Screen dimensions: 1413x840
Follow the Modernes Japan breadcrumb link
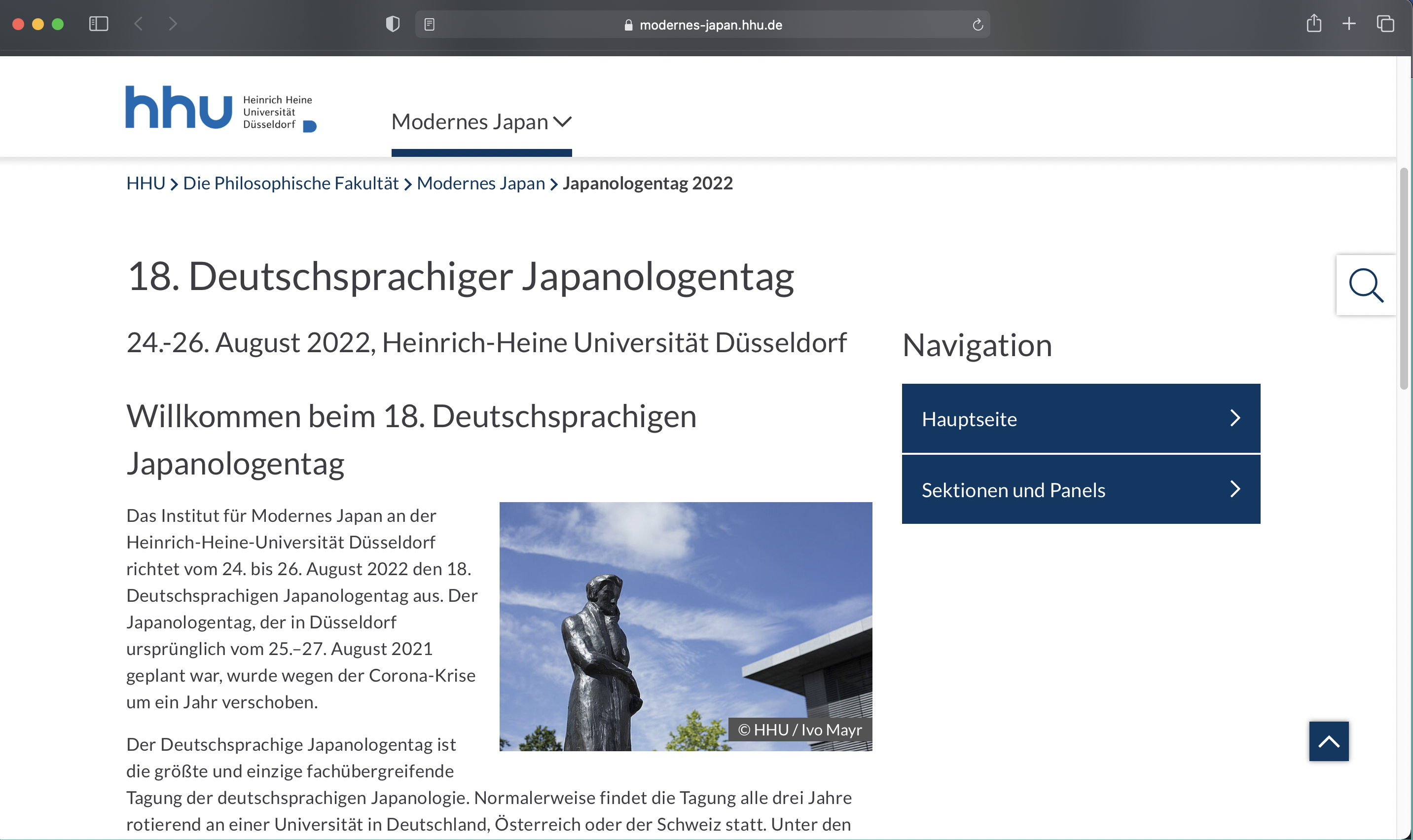pos(481,183)
